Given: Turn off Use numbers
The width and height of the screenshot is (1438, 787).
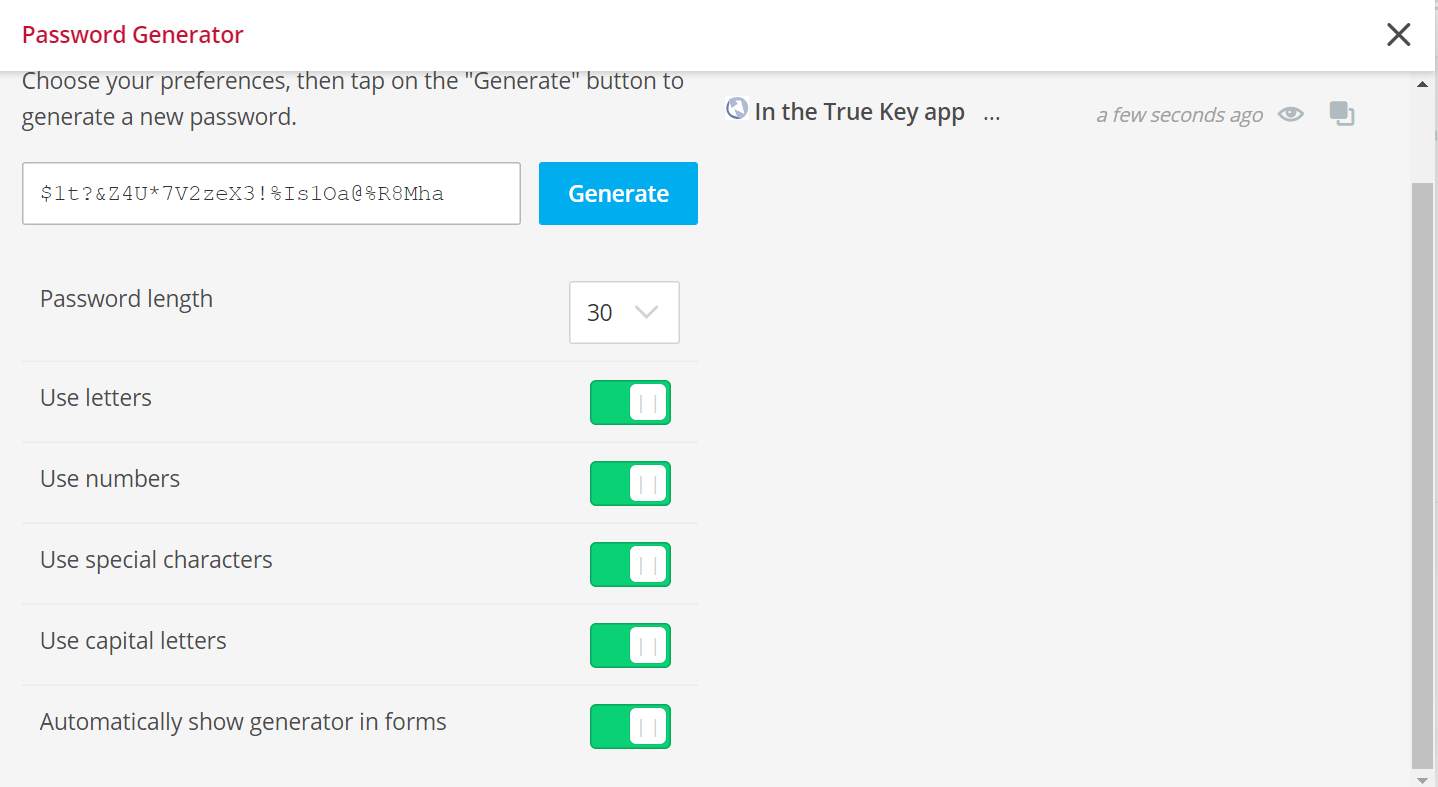Looking at the screenshot, I should pyautogui.click(x=630, y=483).
